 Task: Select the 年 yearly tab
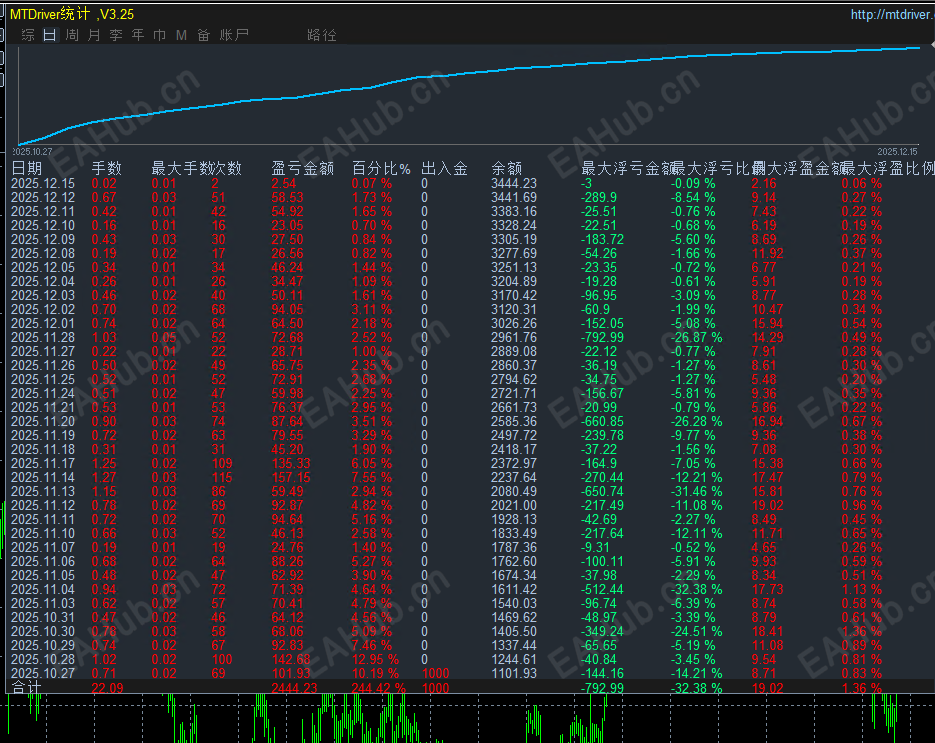[x=138, y=35]
